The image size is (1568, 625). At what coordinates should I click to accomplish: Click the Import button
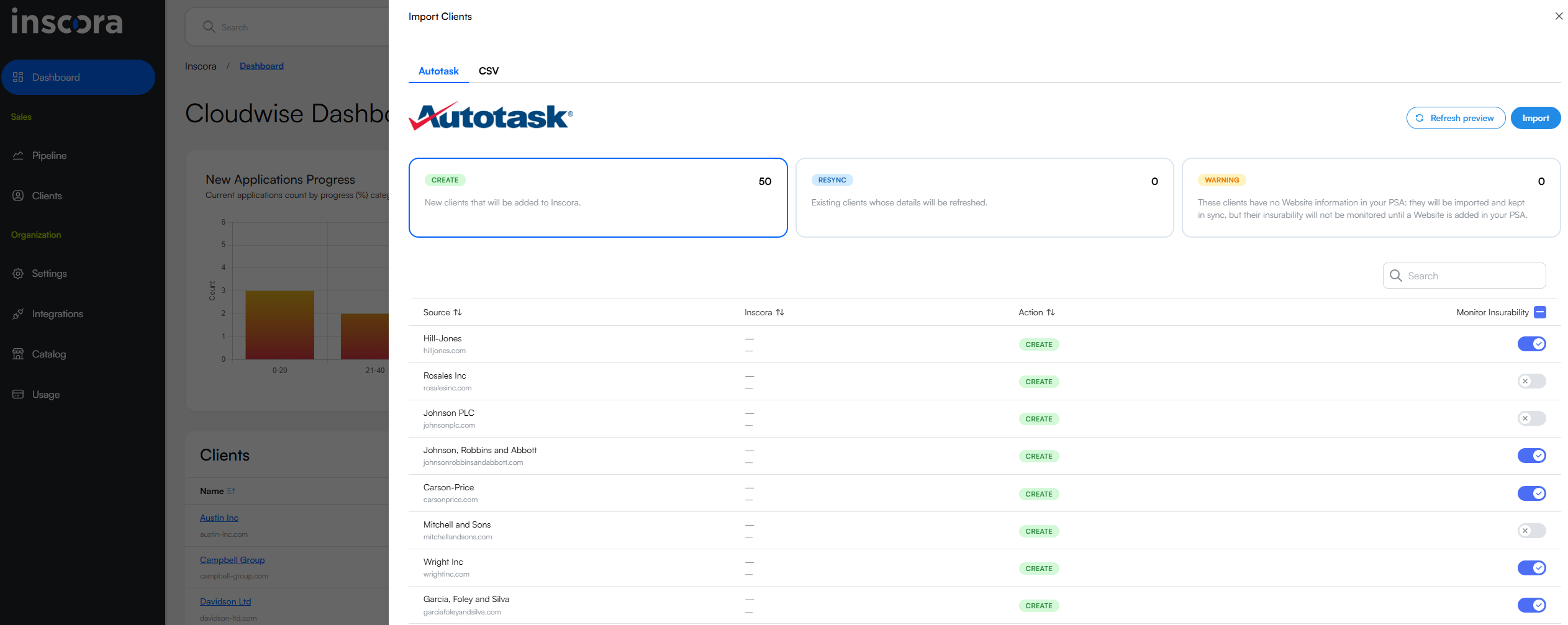pos(1535,118)
